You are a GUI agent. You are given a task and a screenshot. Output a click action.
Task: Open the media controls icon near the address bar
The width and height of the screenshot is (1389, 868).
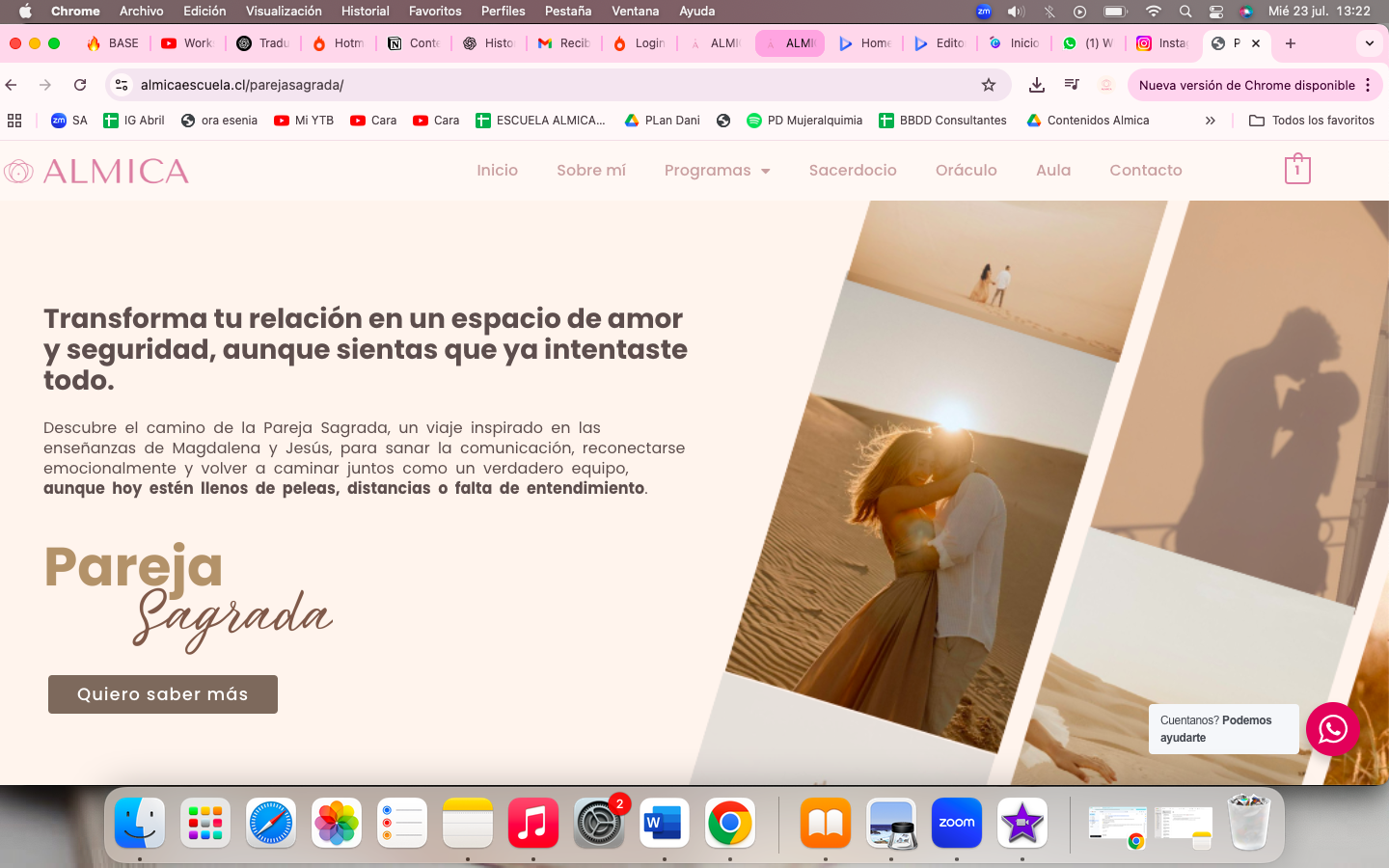click(x=1071, y=85)
